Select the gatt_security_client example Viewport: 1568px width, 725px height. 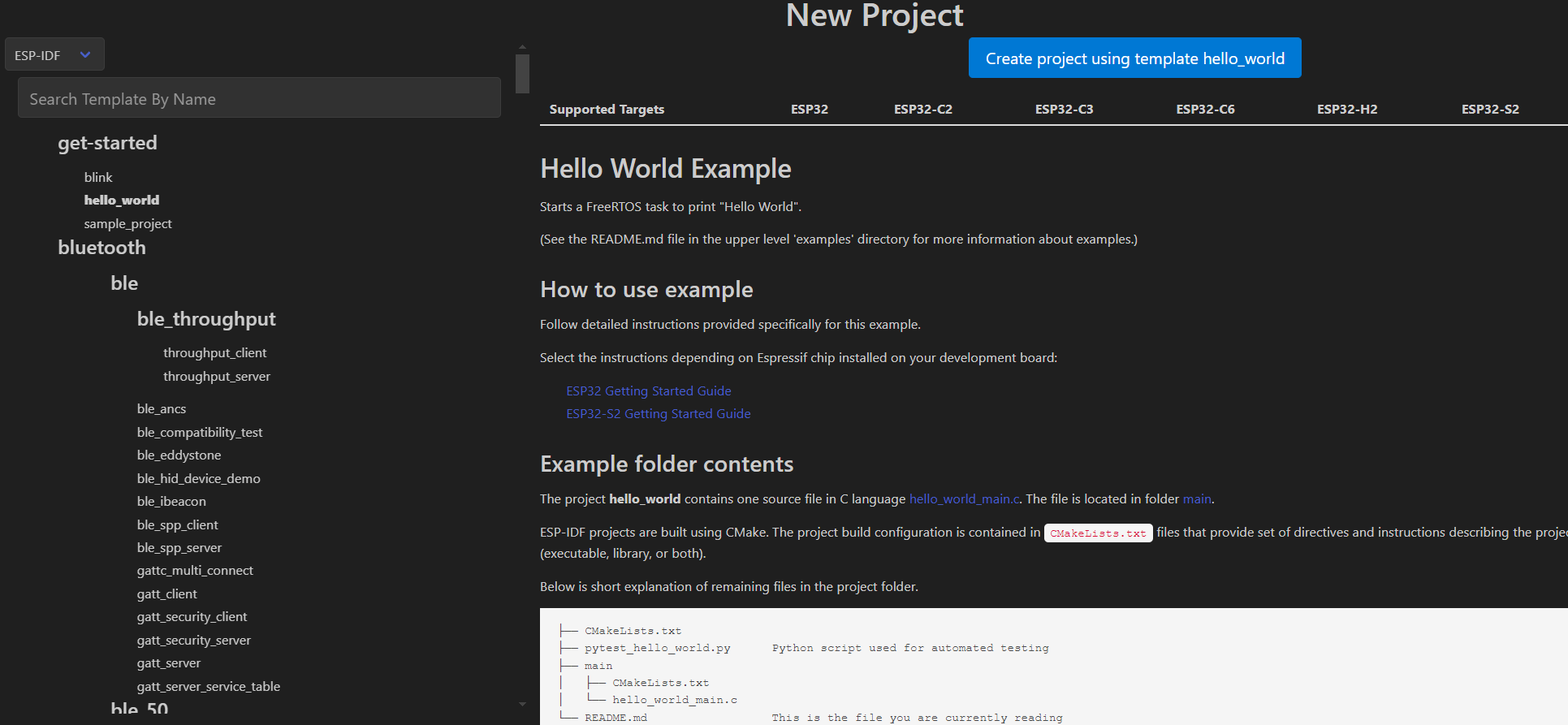click(x=192, y=616)
